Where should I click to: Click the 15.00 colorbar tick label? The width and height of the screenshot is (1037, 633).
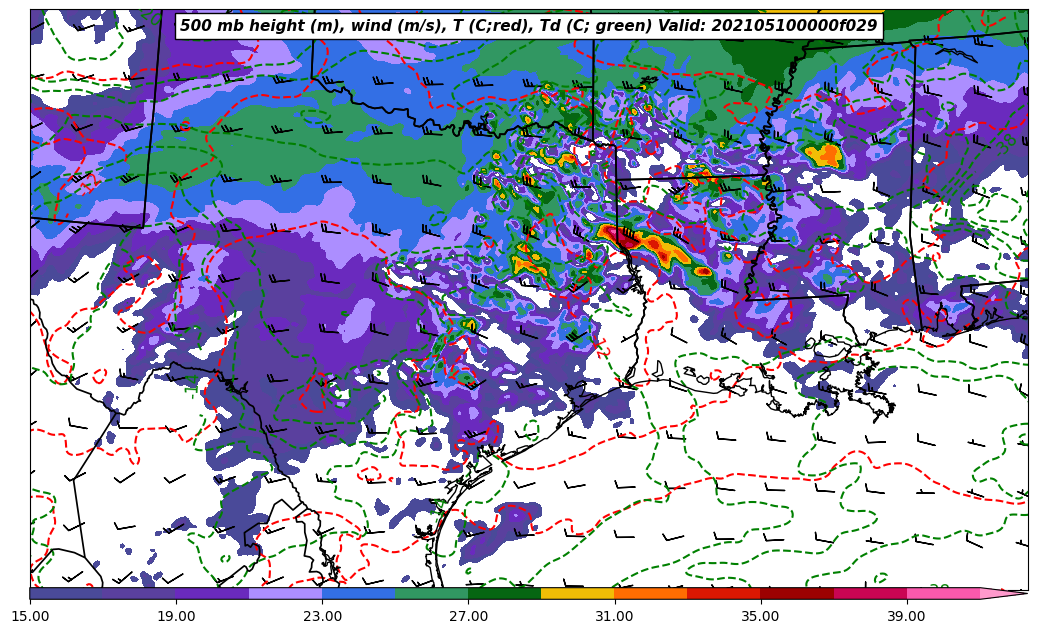click(x=30, y=616)
